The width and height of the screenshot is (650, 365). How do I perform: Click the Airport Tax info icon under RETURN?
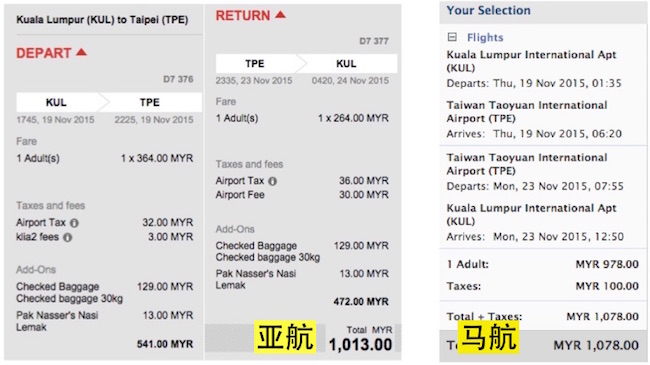272,181
